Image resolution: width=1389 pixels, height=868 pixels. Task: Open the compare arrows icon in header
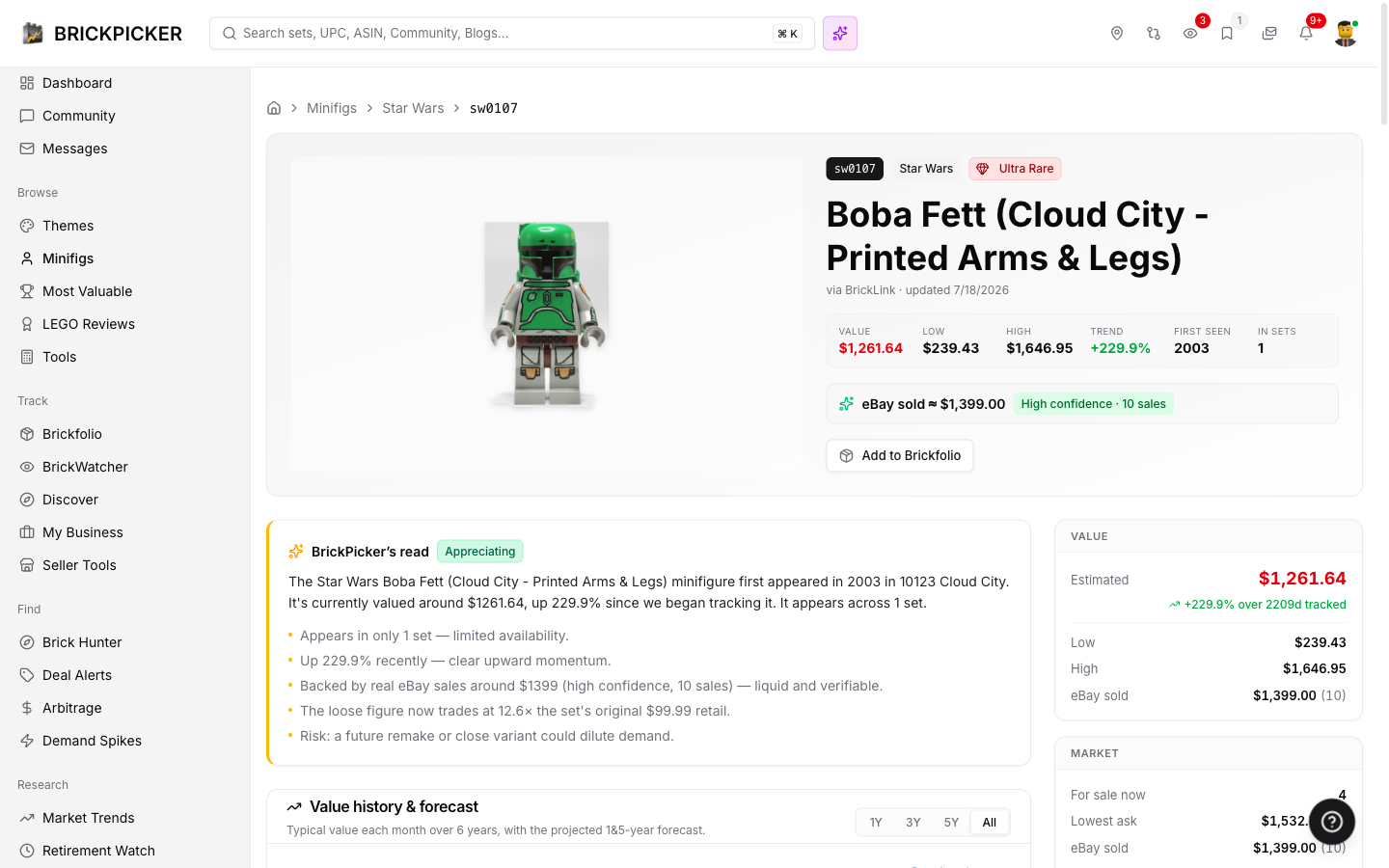pyautogui.click(x=1154, y=34)
